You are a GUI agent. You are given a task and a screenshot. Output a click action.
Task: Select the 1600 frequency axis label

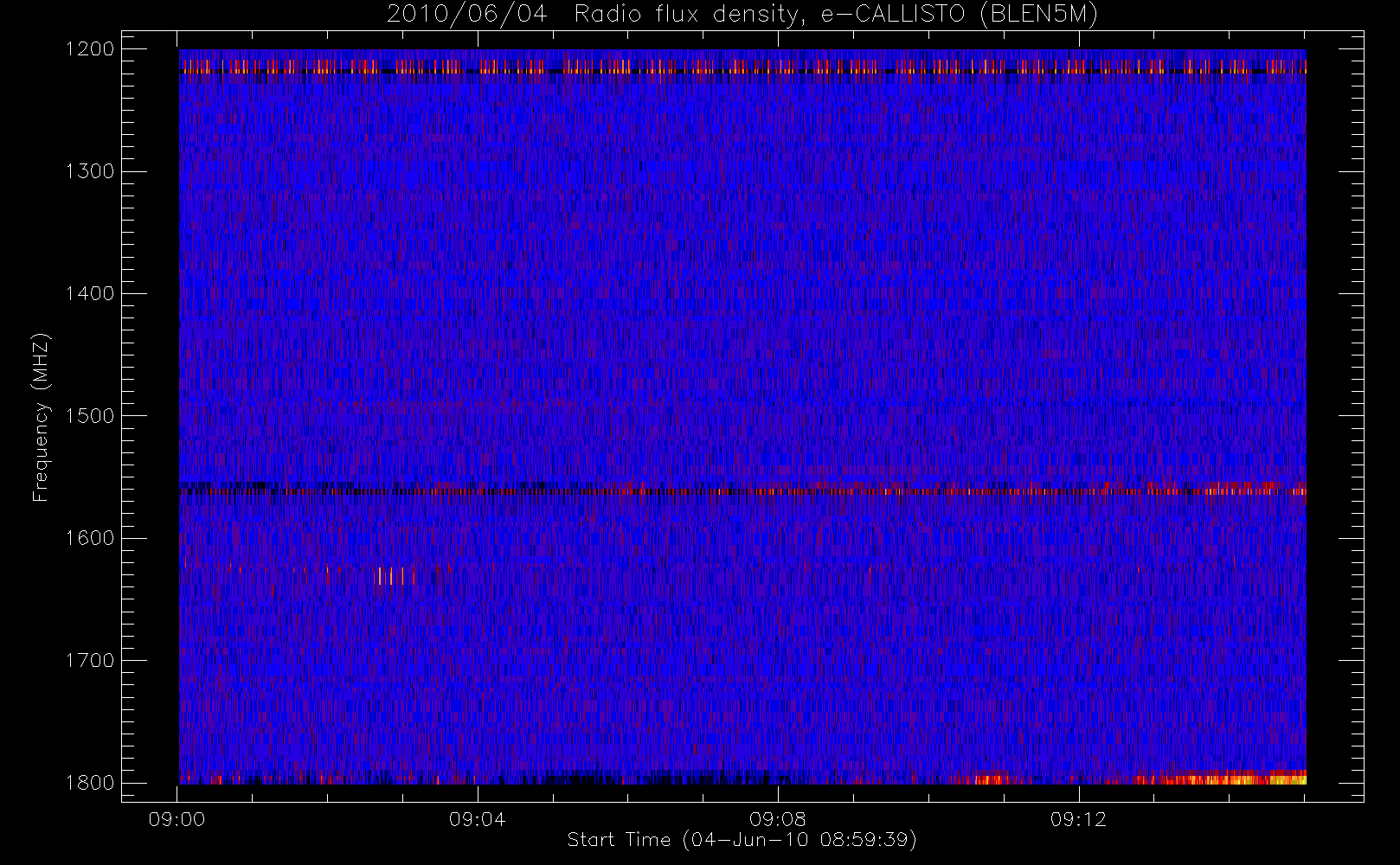click(x=90, y=538)
